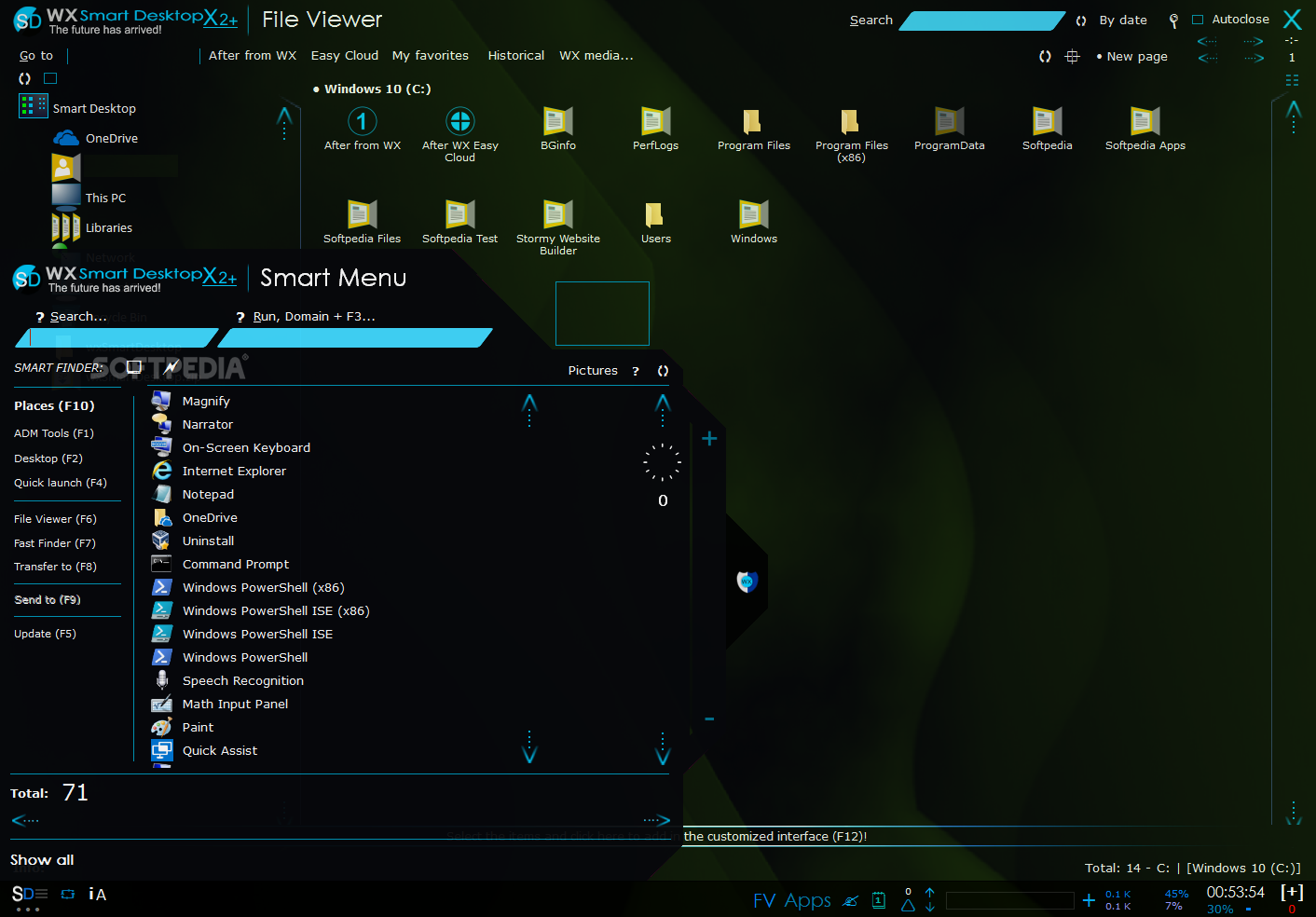This screenshot has width=1316, height=917.
Task: Click the crosshair icon beside New page
Action: (x=1073, y=57)
